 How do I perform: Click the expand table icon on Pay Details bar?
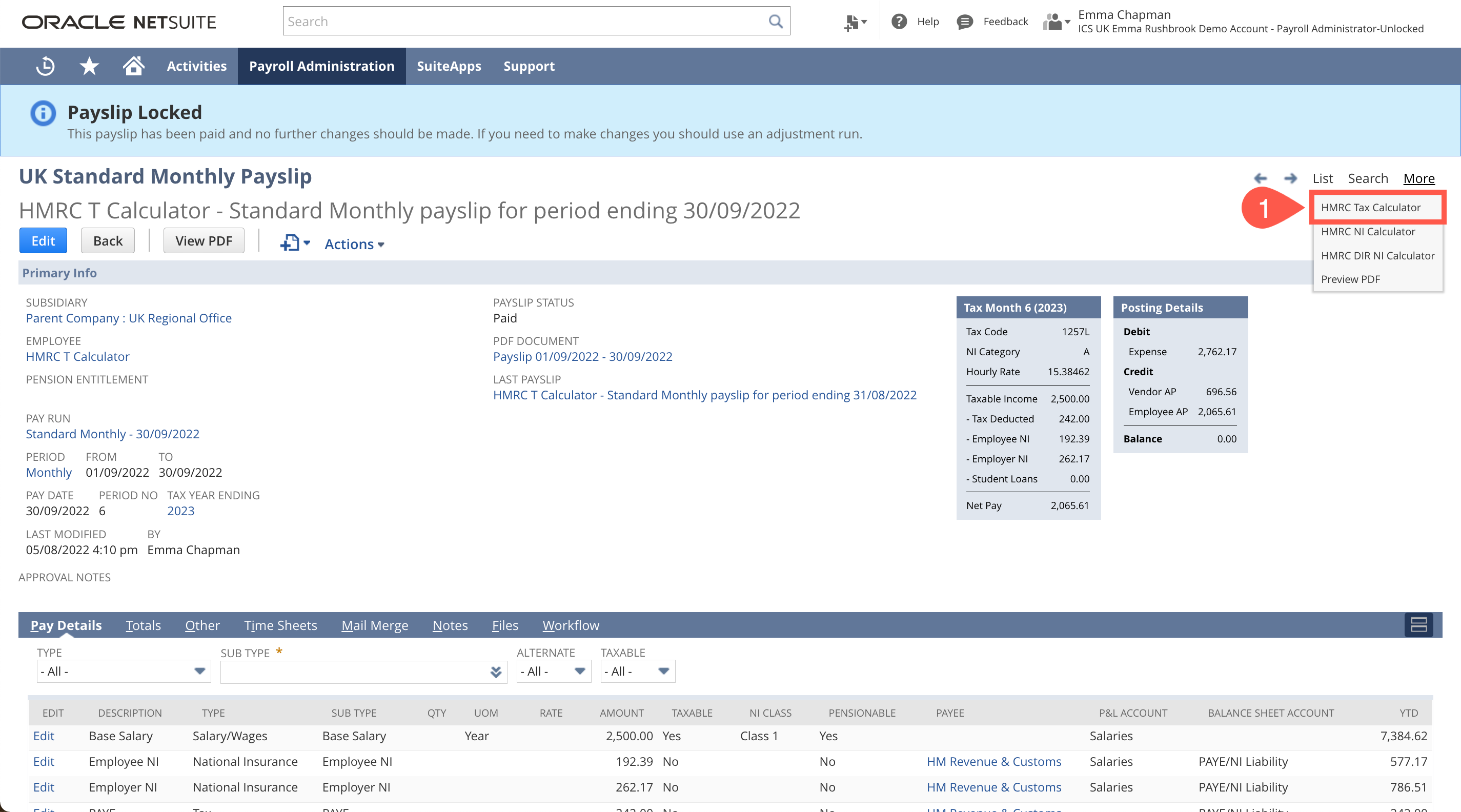click(x=1418, y=625)
